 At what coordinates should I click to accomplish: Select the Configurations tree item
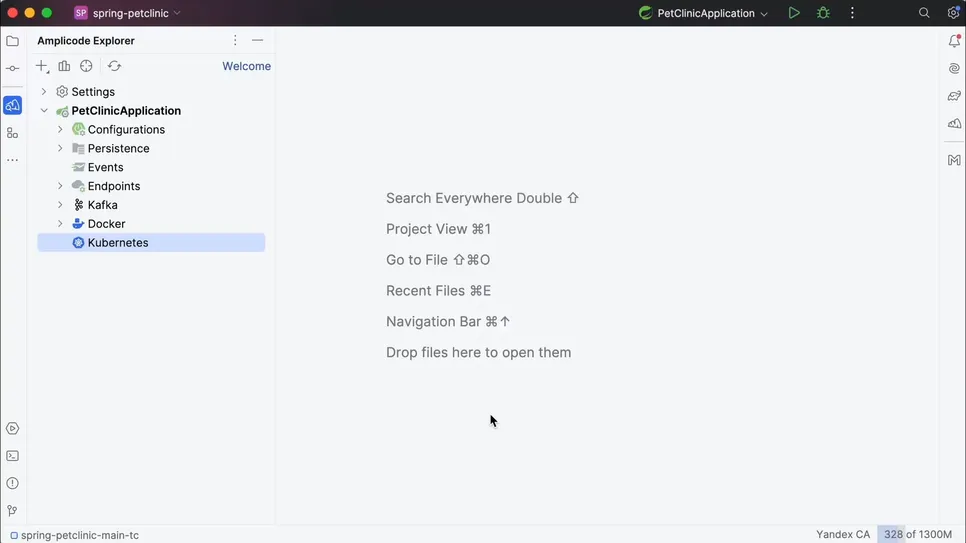pyautogui.click(x=126, y=129)
